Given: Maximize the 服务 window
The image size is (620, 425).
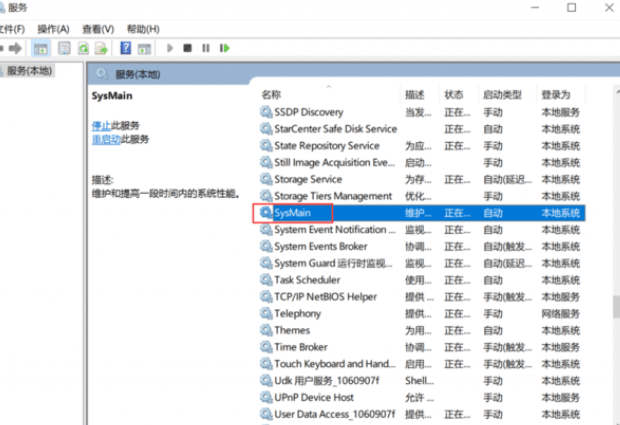Looking at the screenshot, I should tap(571, 8).
